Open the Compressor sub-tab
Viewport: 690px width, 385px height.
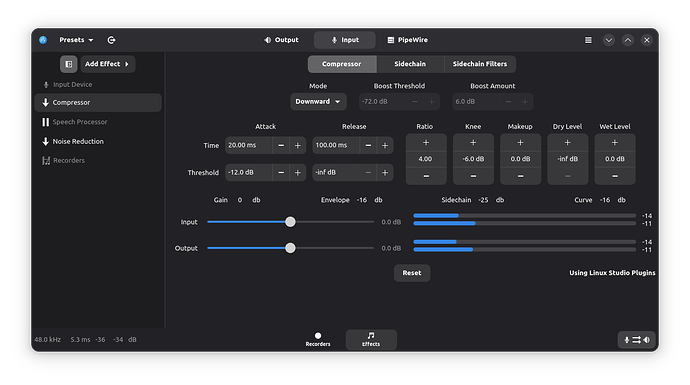(342, 64)
